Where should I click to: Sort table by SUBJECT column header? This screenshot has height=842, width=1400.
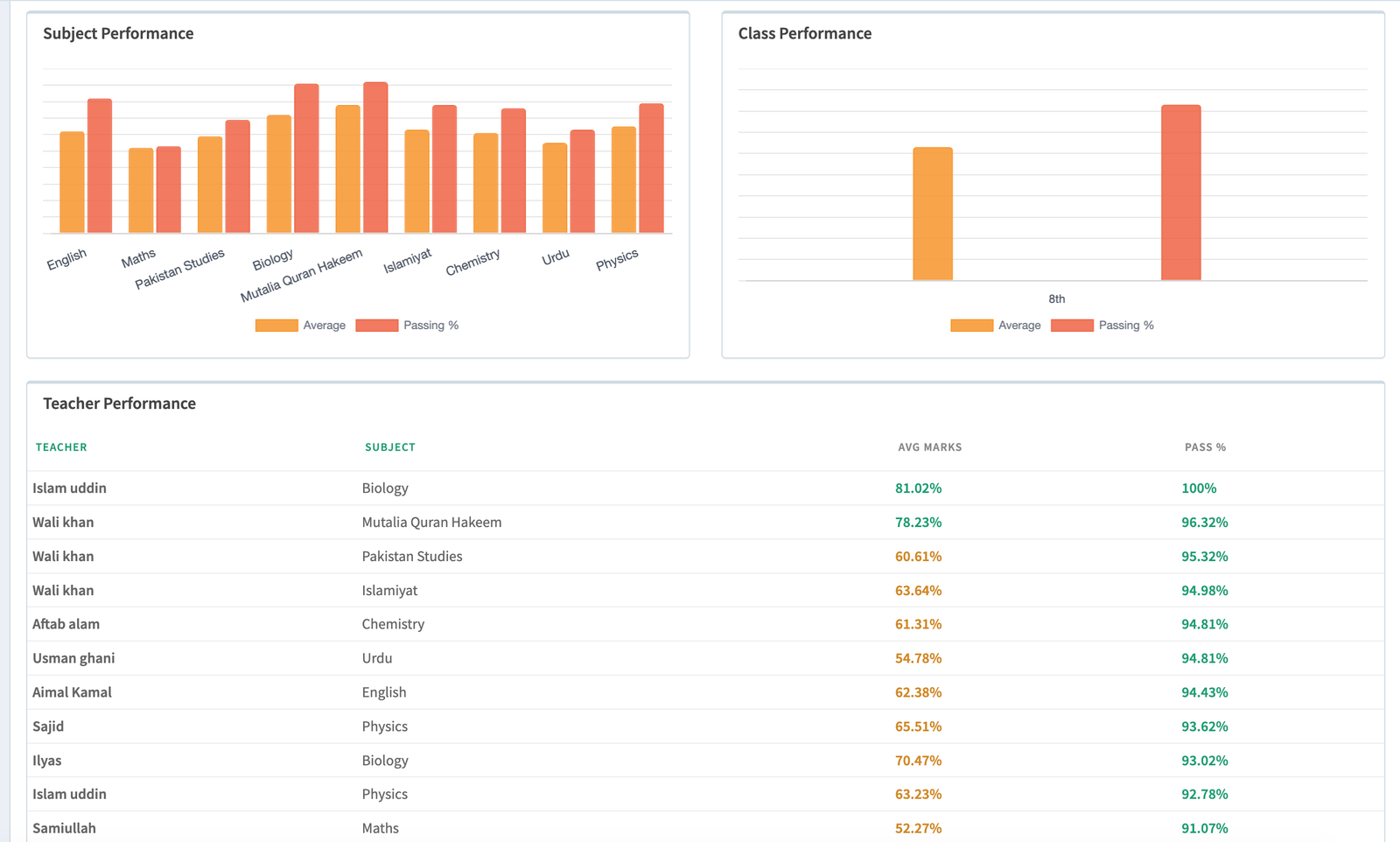(x=390, y=447)
